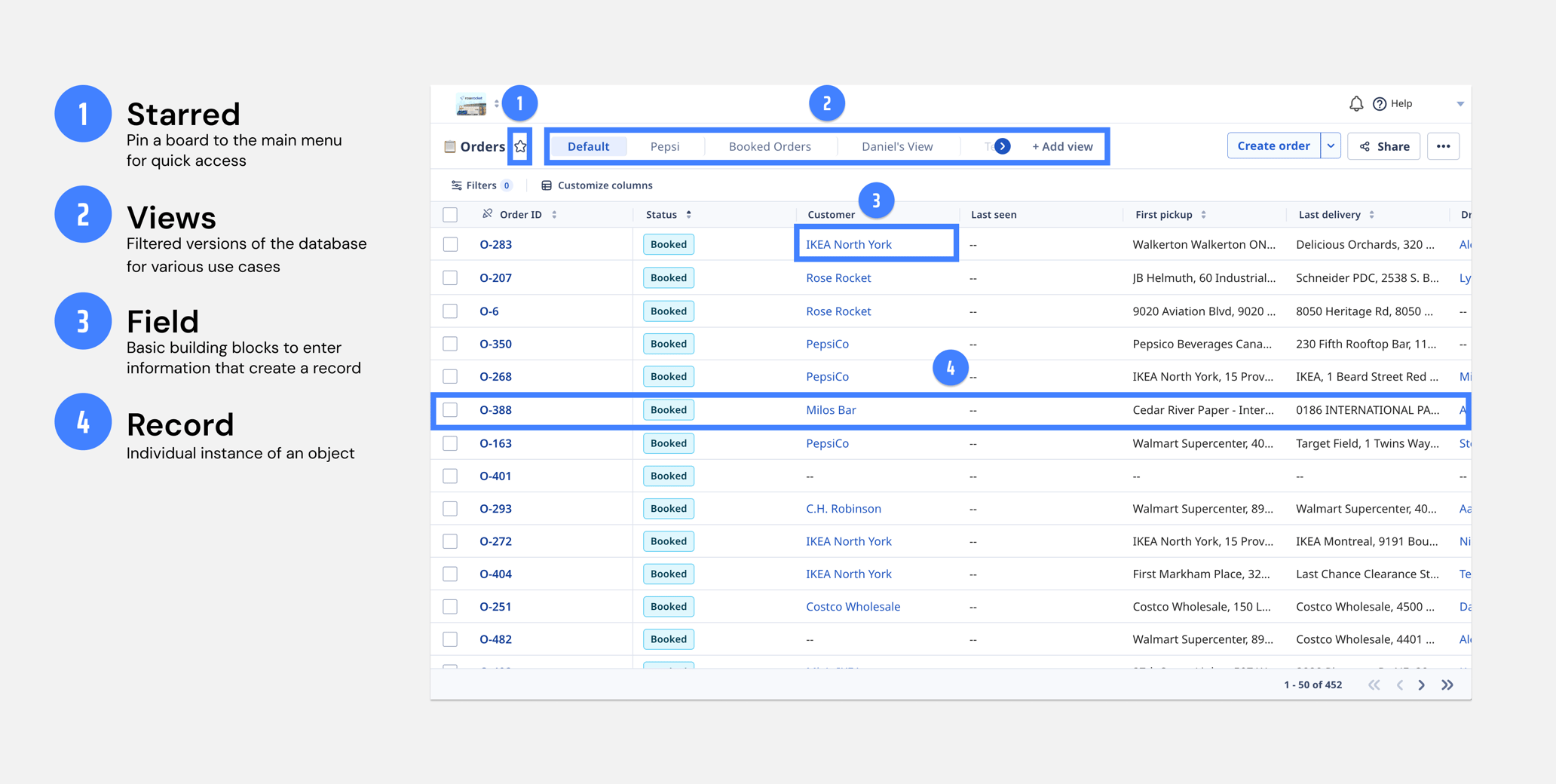Viewport: 1556px width, 784px height.
Task: Check the box for order O-163
Action: pos(450,443)
